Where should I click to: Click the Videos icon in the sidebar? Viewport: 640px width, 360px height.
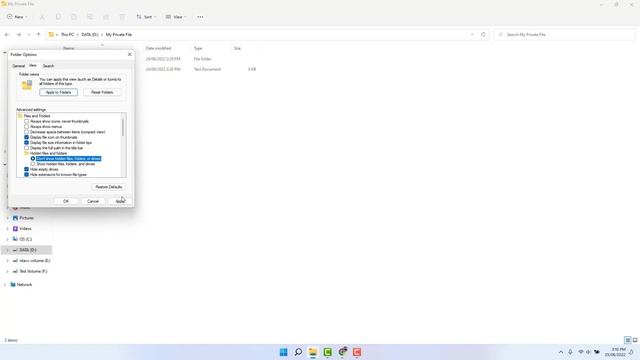pyautogui.click(x=16, y=229)
